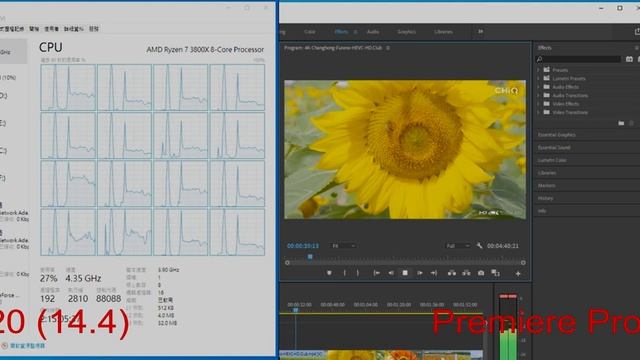
Task: Open the Effects workspace menu icon
Action: coord(355,32)
